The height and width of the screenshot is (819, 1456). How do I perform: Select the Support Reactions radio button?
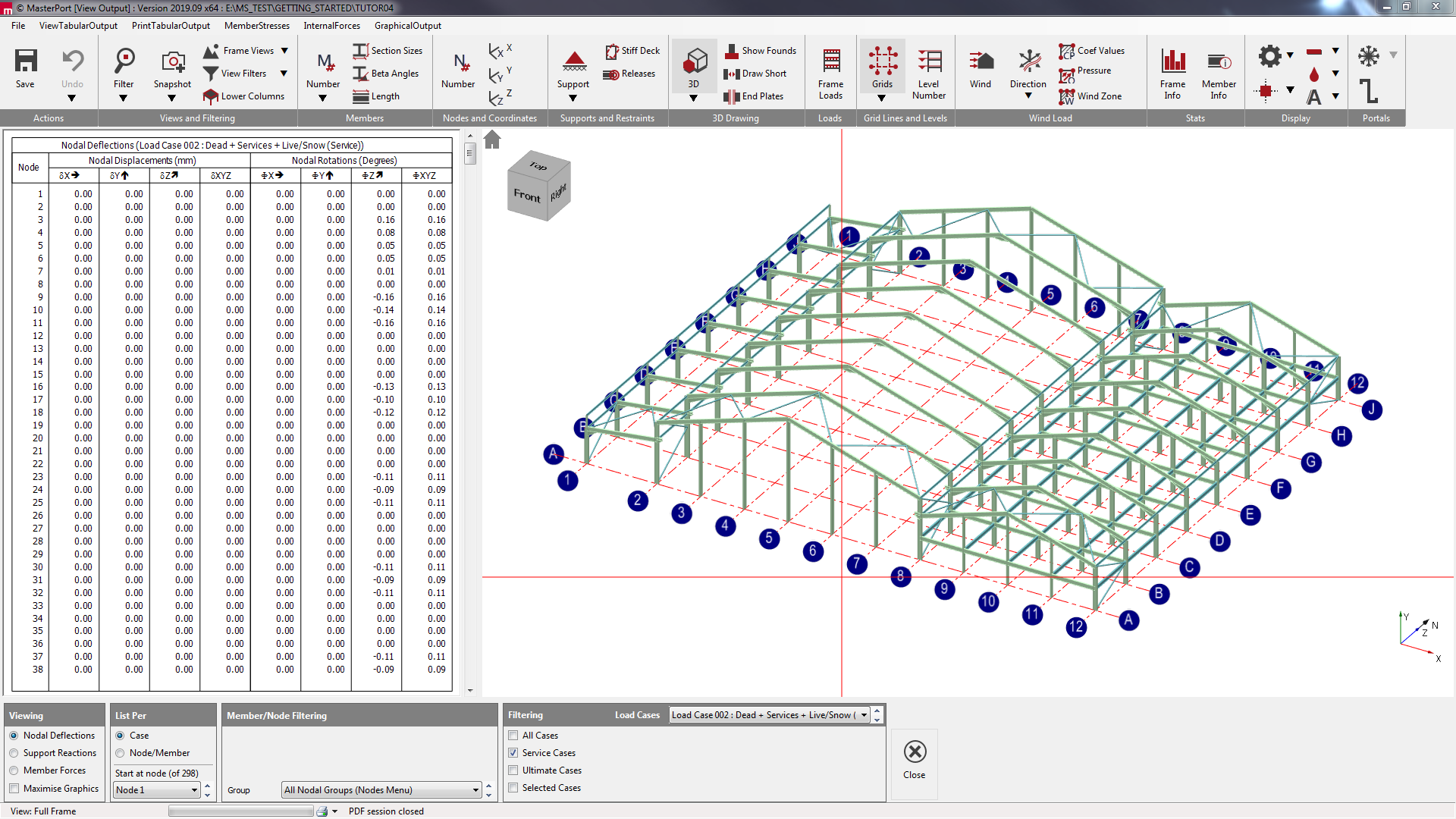click(x=14, y=753)
